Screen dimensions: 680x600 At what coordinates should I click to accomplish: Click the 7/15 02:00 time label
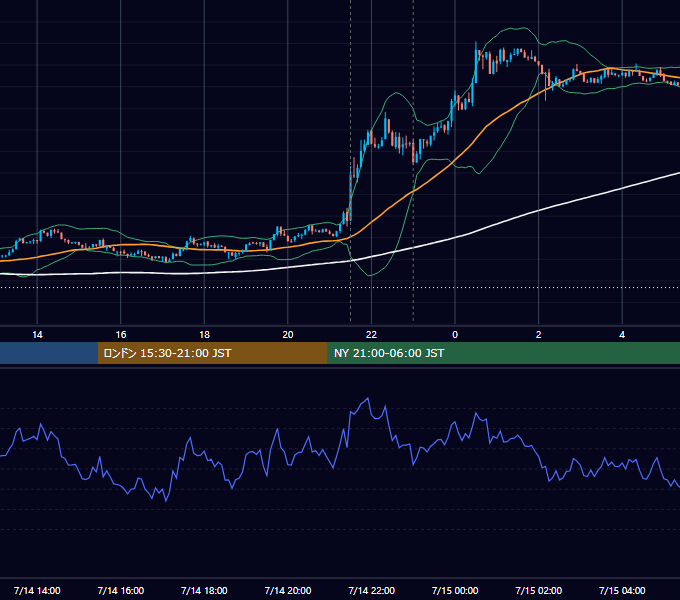(x=539, y=590)
